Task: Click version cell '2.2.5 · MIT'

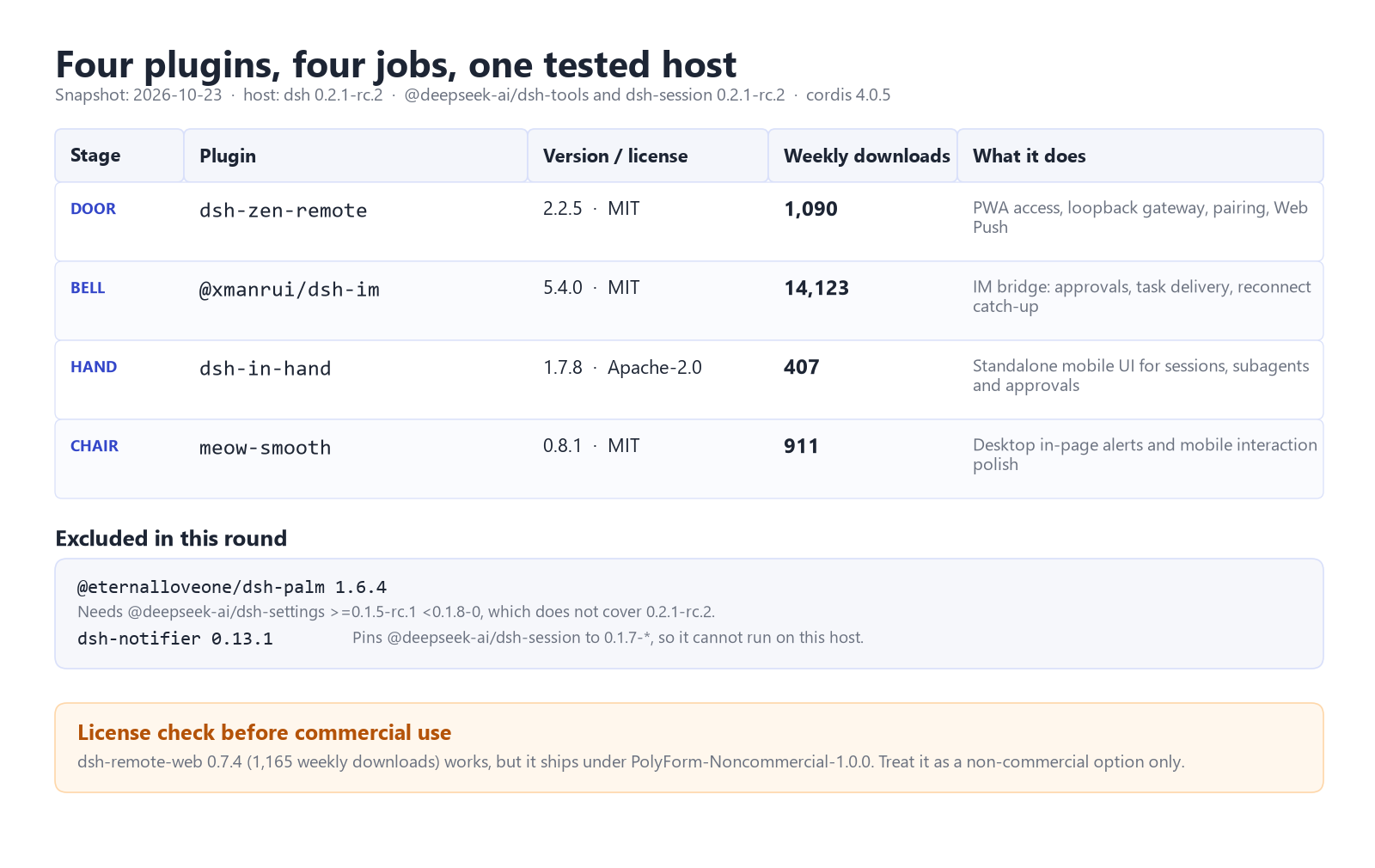Action: [591, 209]
